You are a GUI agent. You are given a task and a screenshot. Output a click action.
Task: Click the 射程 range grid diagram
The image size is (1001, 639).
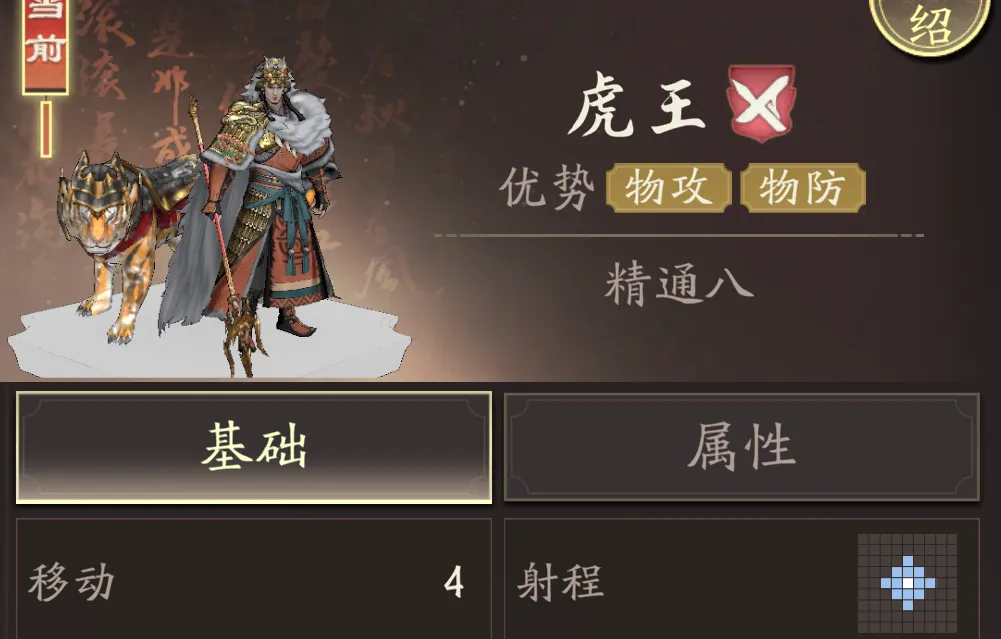(x=907, y=583)
